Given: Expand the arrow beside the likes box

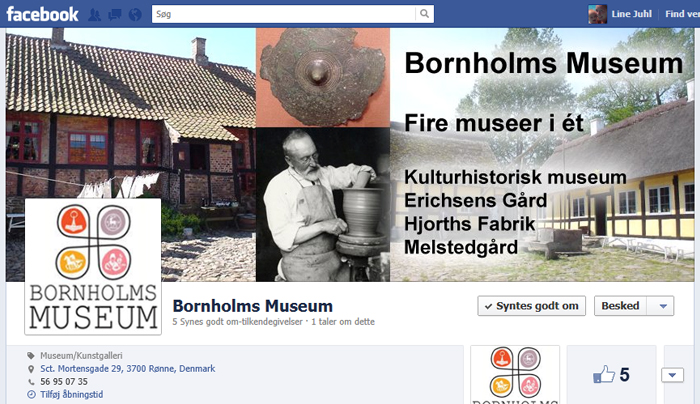Looking at the screenshot, I should click(672, 375).
